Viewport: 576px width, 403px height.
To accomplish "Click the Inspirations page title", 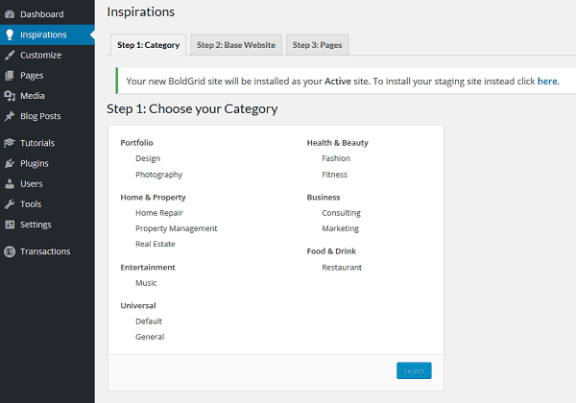I will coord(141,12).
